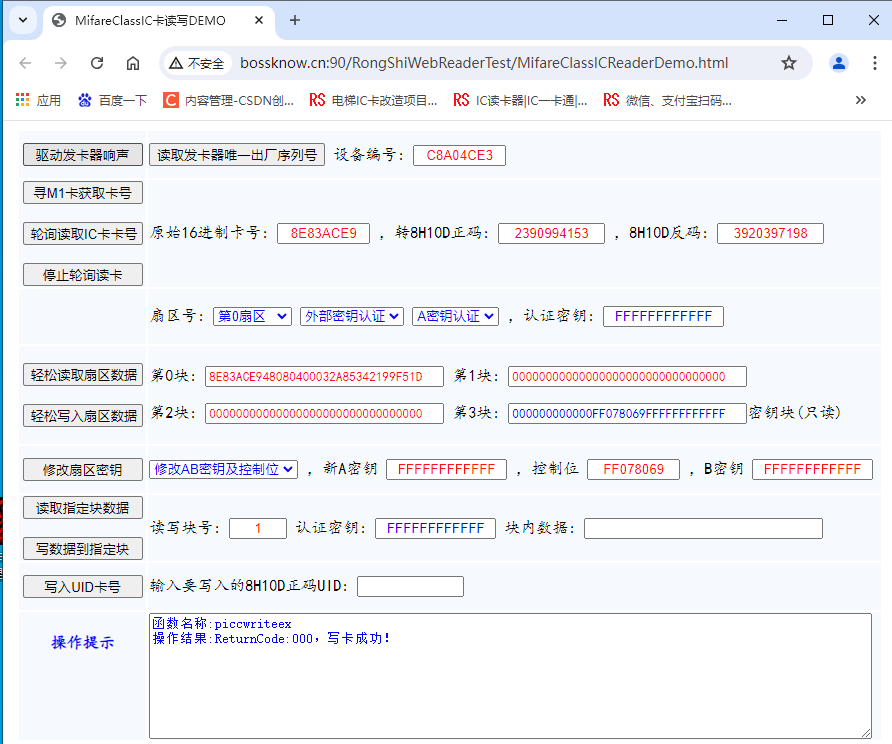The height and width of the screenshot is (744, 892).
Task: Click the 块内数据 input field
Action: coord(703,528)
